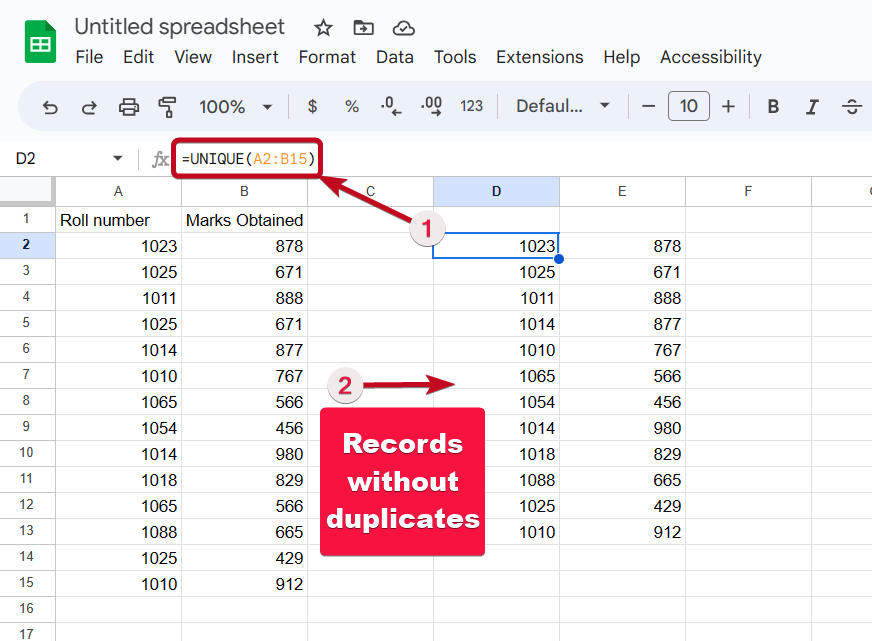The image size is (872, 641).
Task: Select the Roll number header cell
Action: pyautogui.click(x=118, y=220)
